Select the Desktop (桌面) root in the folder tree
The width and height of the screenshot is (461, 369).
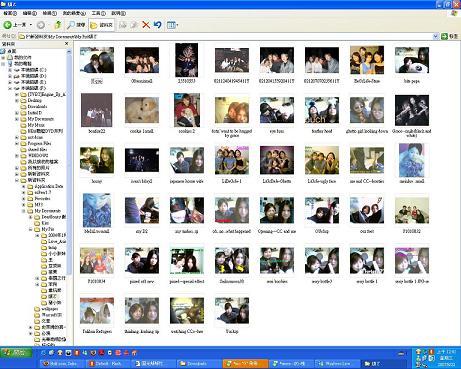coord(12,51)
